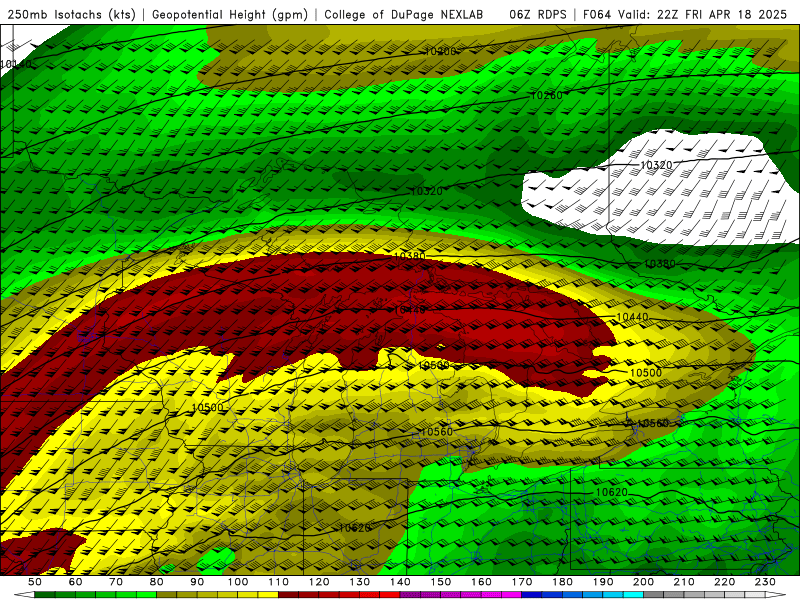800x600 pixels.
Task: Click the 10140 height contour label
Action: tap(16, 64)
